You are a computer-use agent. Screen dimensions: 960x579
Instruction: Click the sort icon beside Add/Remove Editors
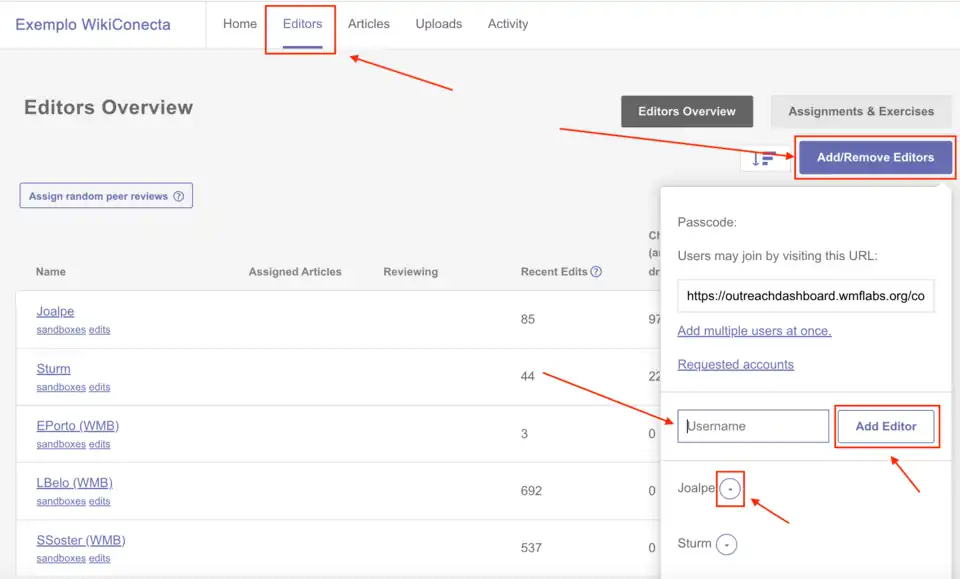click(764, 158)
